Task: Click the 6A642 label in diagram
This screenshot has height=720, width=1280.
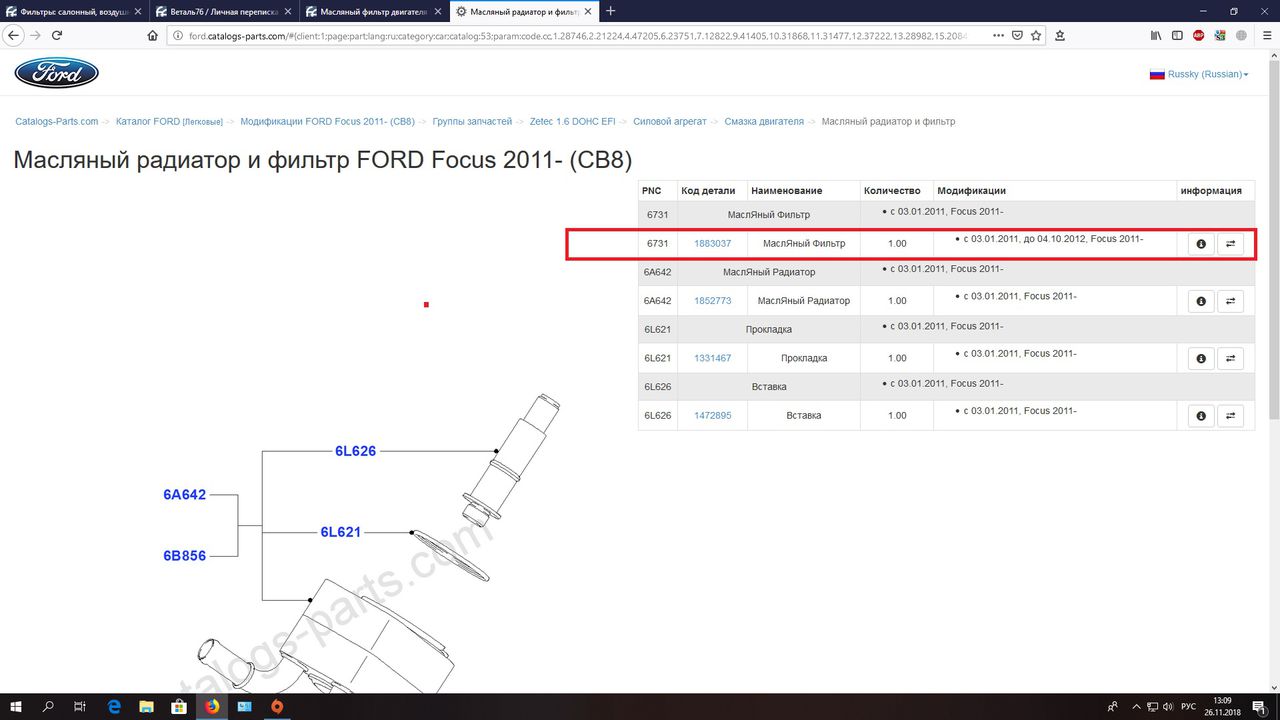Action: [185, 494]
